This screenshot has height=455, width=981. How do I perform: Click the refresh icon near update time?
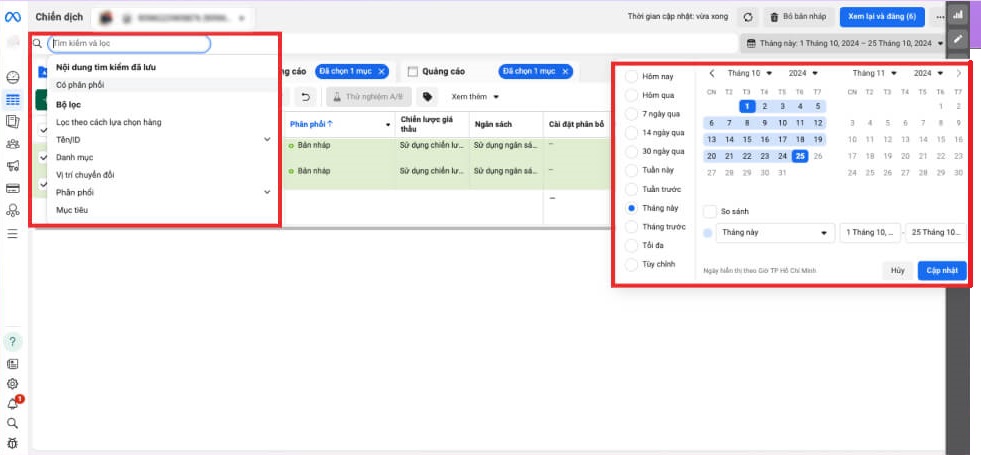[x=747, y=17]
